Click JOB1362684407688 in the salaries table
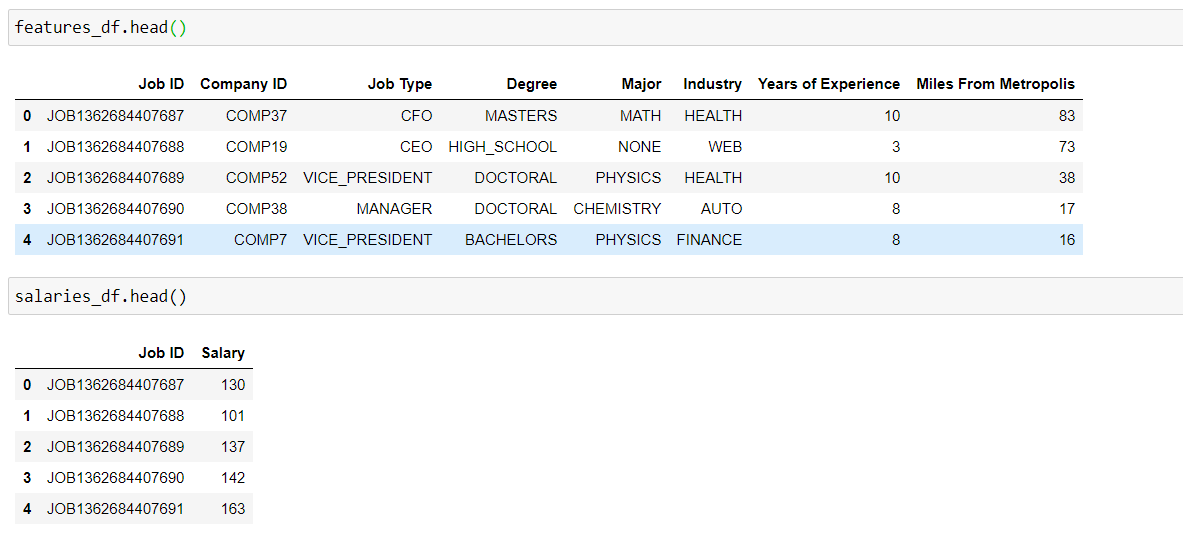The height and width of the screenshot is (536, 1183). coord(115,415)
